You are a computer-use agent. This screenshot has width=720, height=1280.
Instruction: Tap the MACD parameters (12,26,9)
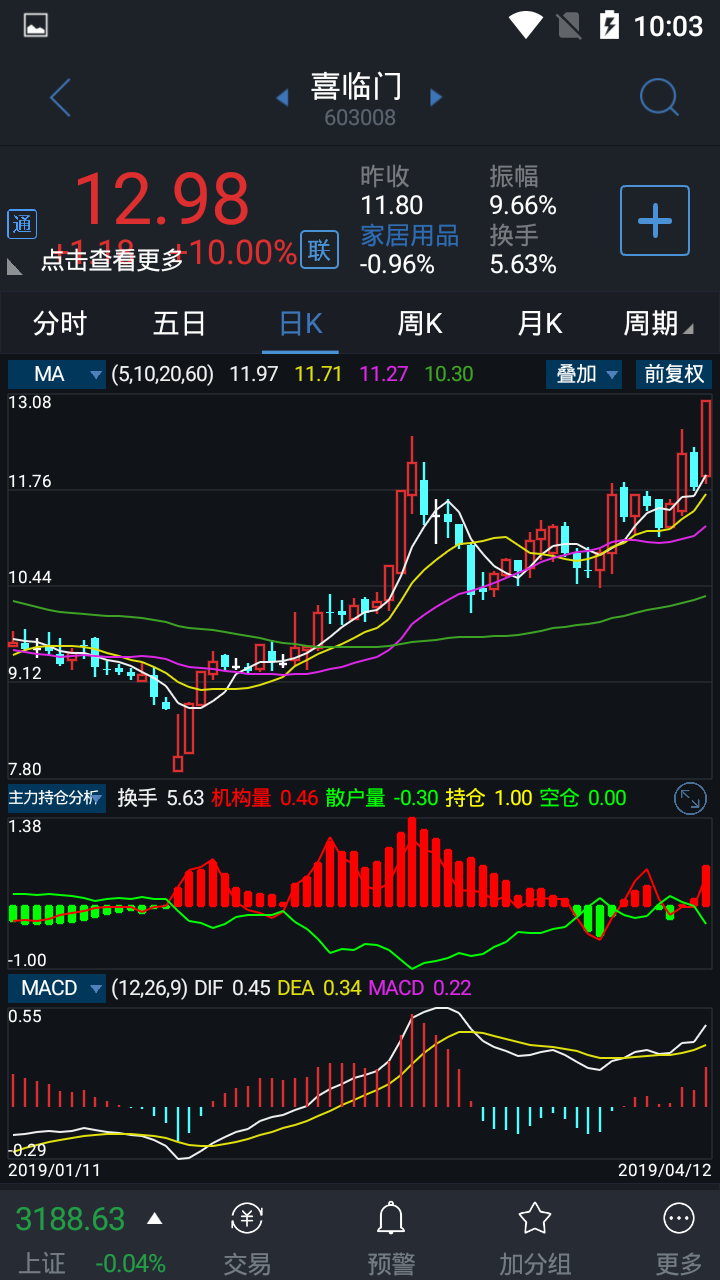[148, 988]
